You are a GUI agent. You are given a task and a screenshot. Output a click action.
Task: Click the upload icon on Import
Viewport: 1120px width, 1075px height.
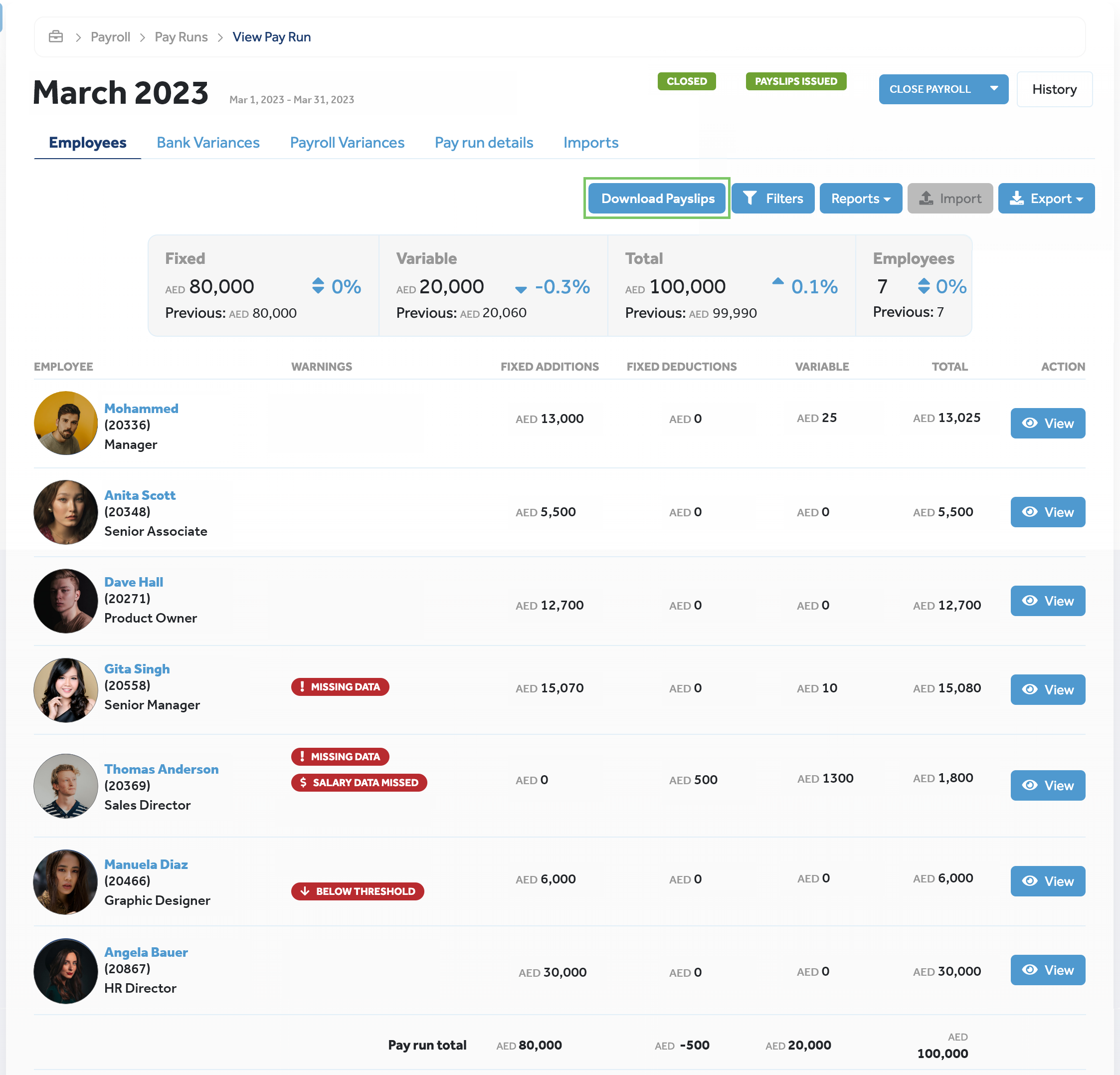(926, 199)
